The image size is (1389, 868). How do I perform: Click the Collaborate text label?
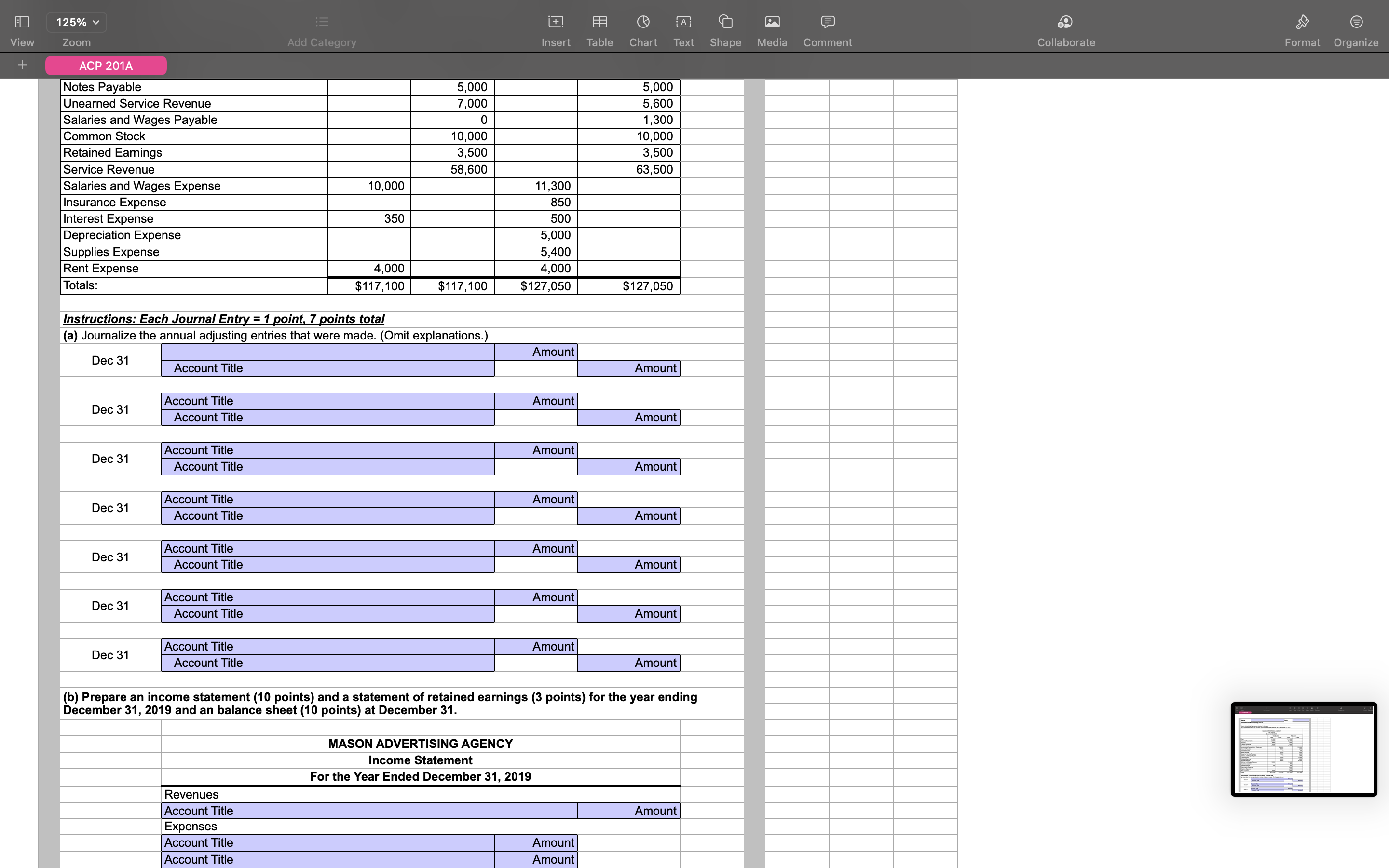pos(1065,42)
